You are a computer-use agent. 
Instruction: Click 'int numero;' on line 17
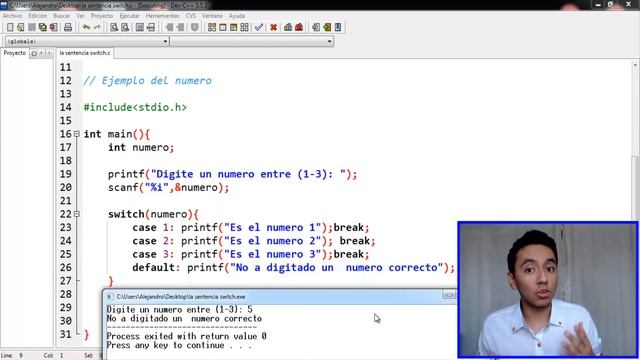[141, 147]
